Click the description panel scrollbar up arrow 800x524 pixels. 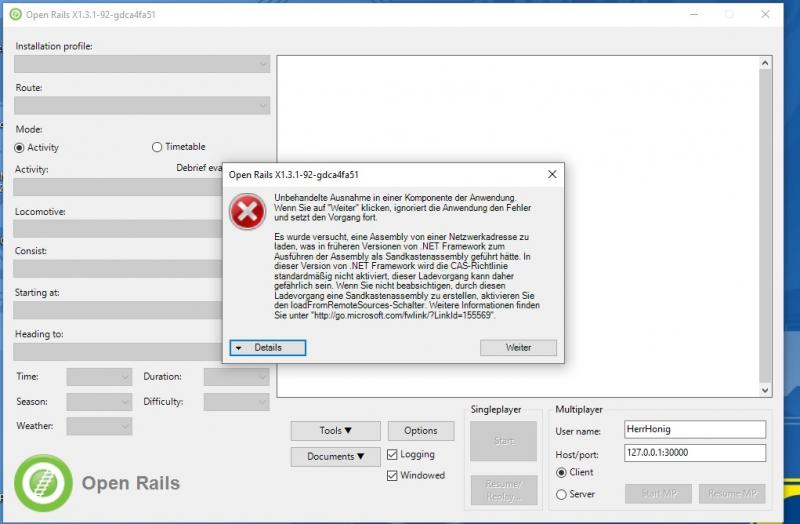[765, 63]
